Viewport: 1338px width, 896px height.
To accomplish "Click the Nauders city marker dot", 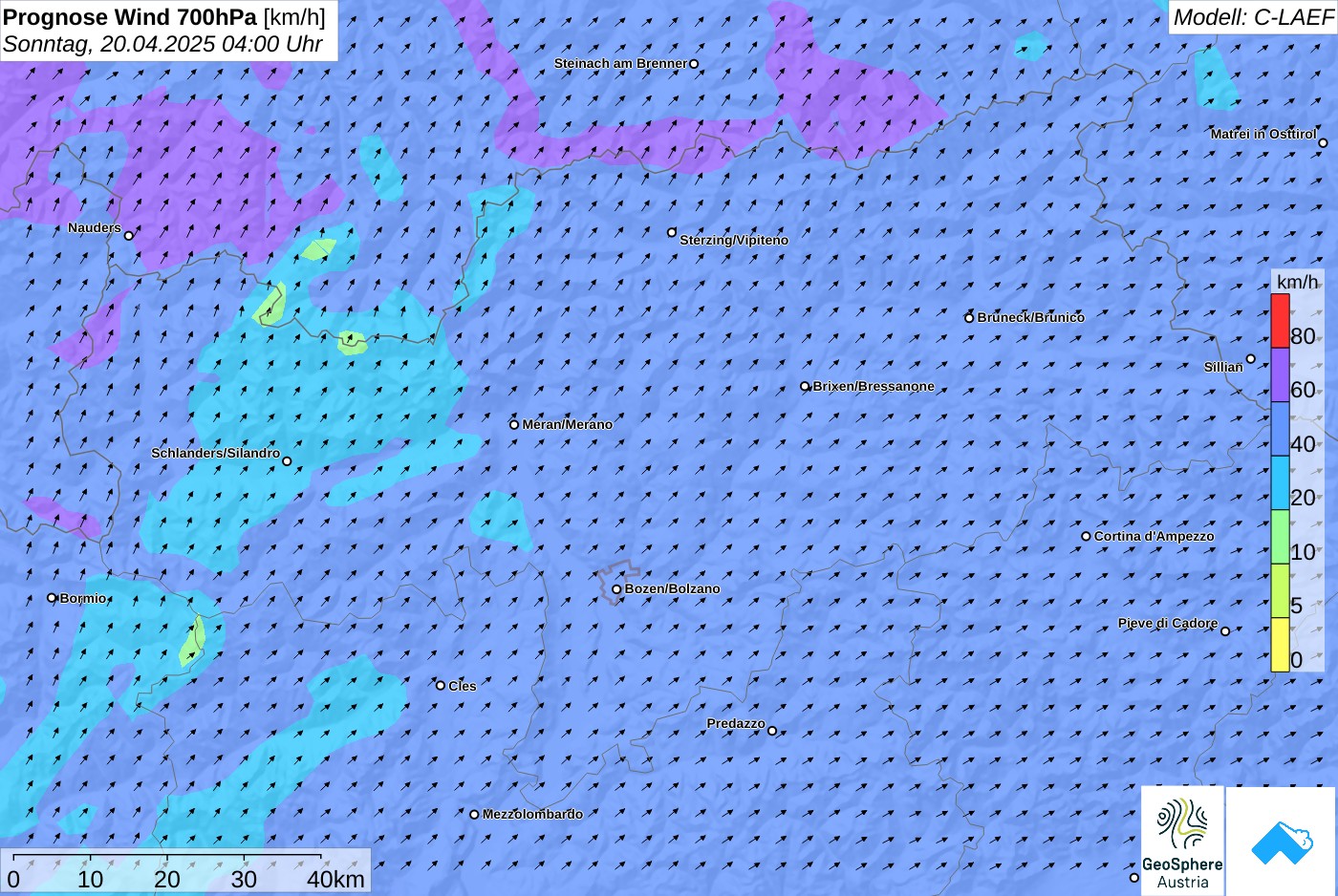I will pyautogui.click(x=129, y=235).
